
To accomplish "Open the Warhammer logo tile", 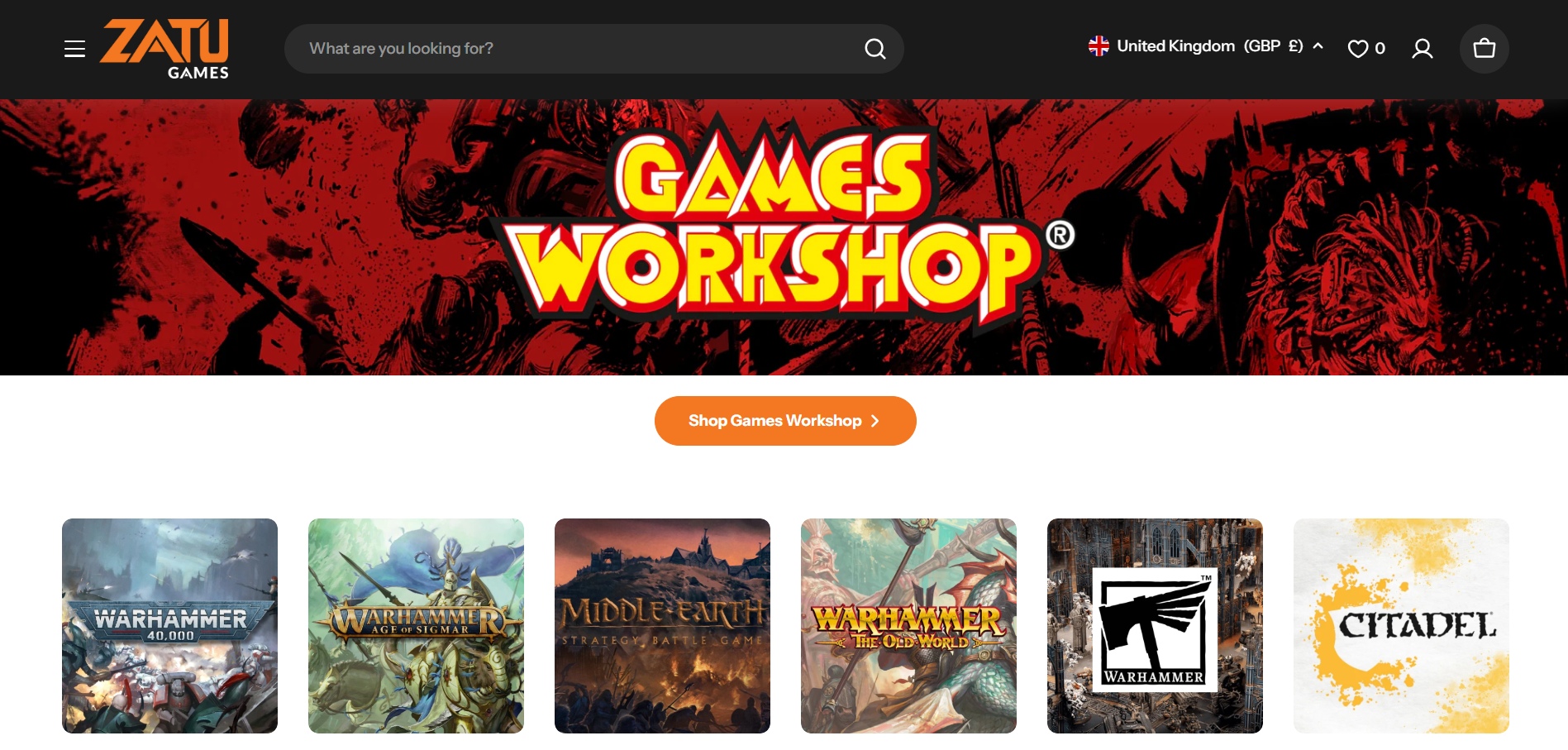I will 1155,626.
